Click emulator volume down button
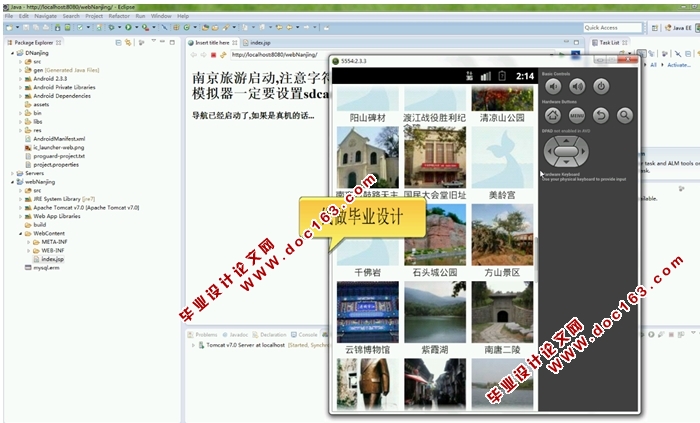The height and width of the screenshot is (423, 700). click(554, 86)
